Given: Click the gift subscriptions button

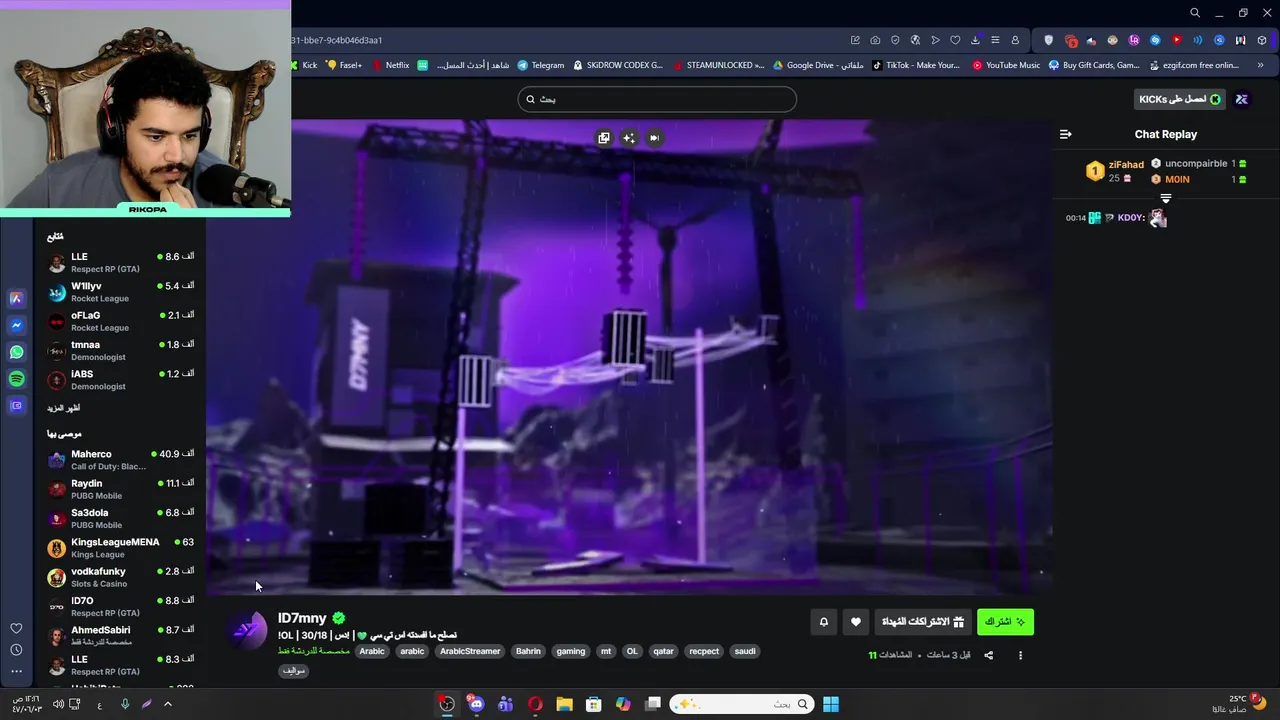Looking at the screenshot, I should point(923,622).
